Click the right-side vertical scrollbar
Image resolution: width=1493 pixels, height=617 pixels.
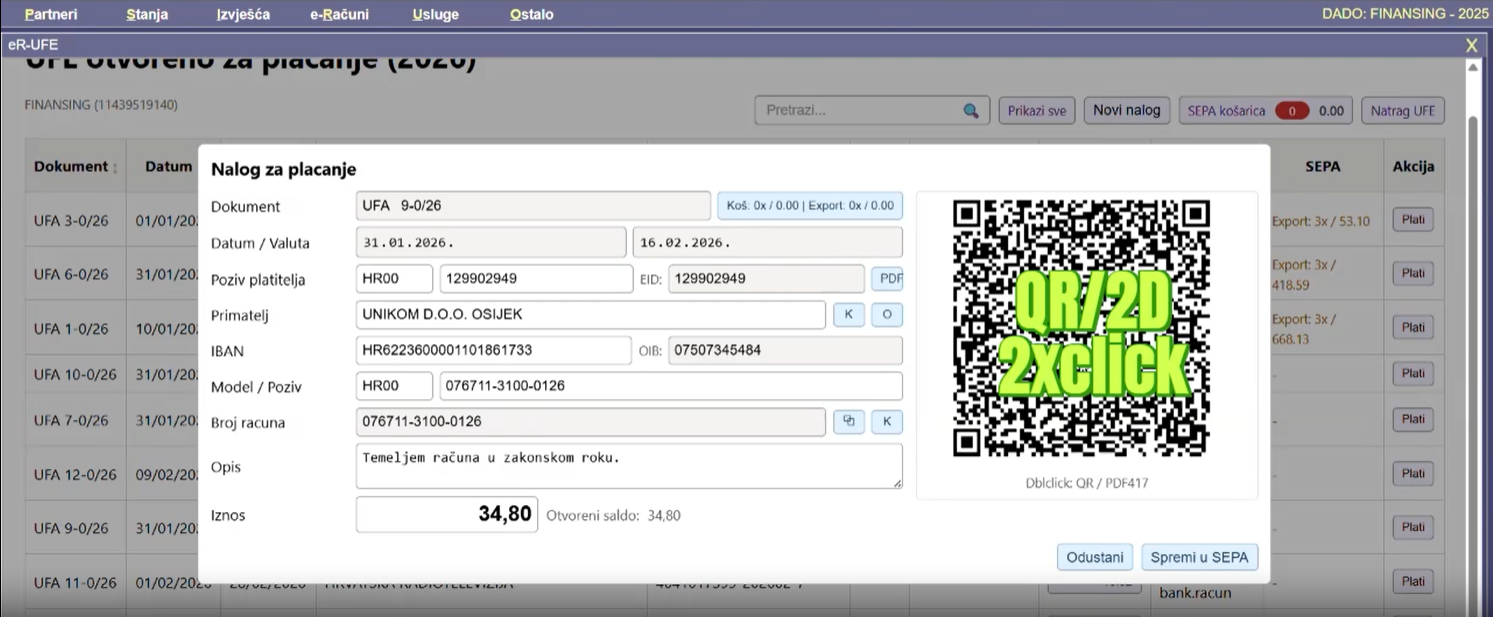click(x=1472, y=300)
